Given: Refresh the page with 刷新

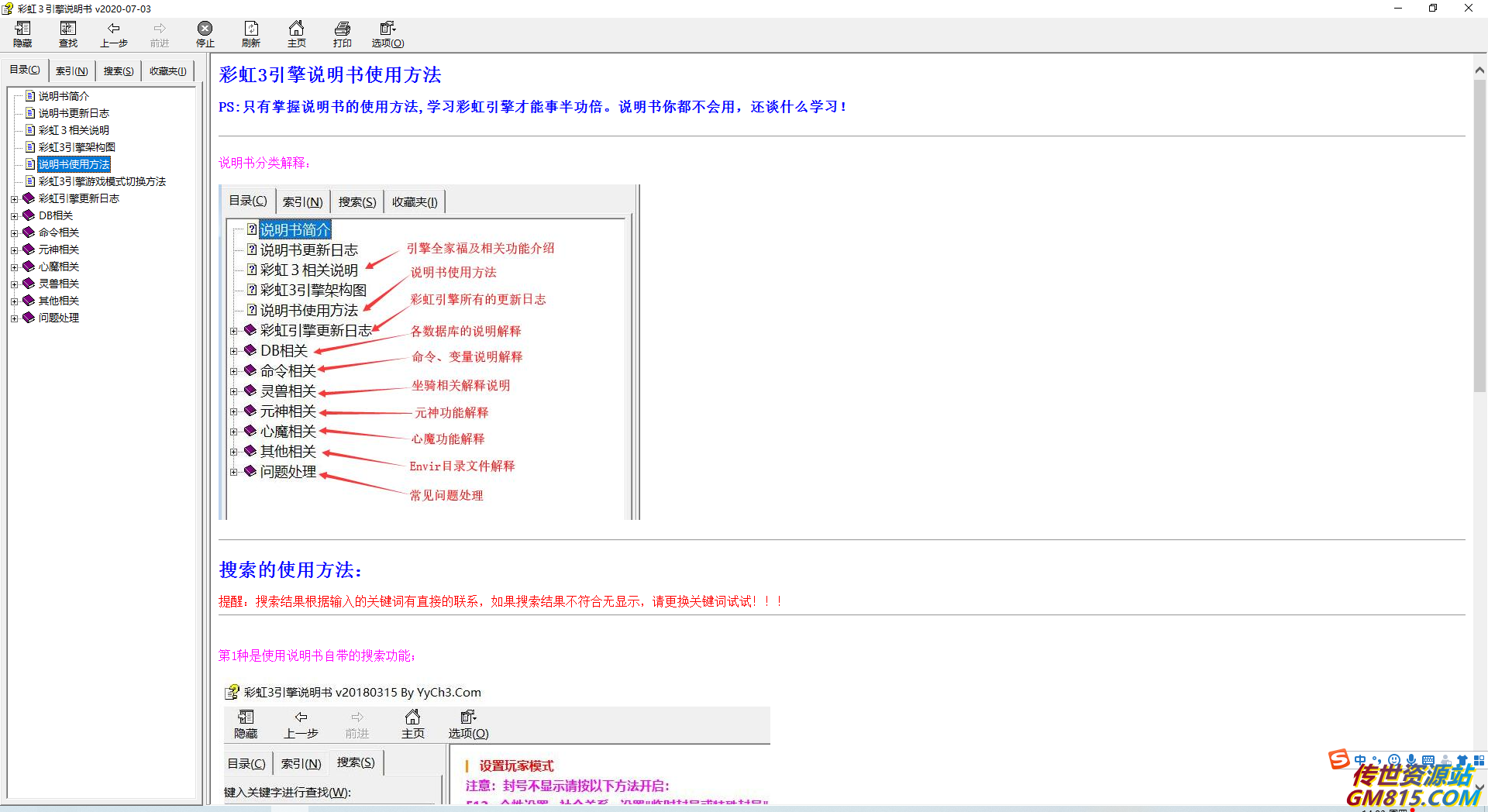Looking at the screenshot, I should tap(251, 34).
